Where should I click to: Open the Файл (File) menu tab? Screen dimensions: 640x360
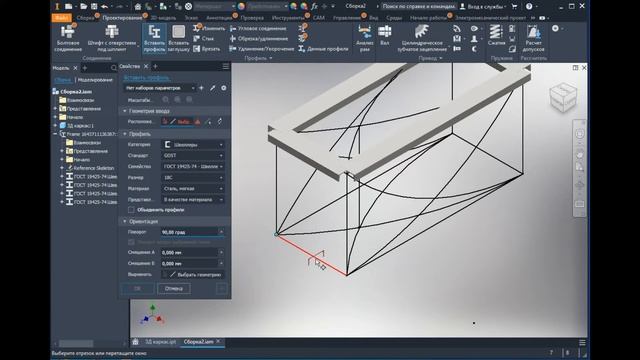click(62, 18)
